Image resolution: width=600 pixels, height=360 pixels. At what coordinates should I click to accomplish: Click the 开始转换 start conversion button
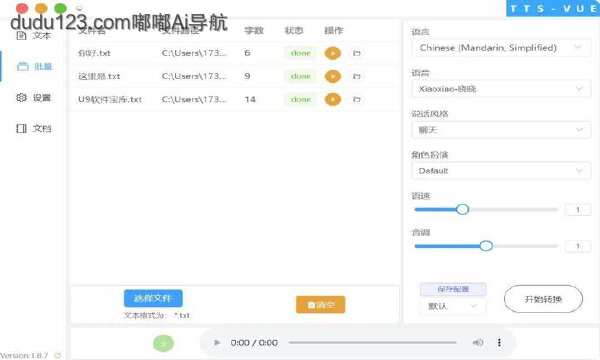point(543,299)
